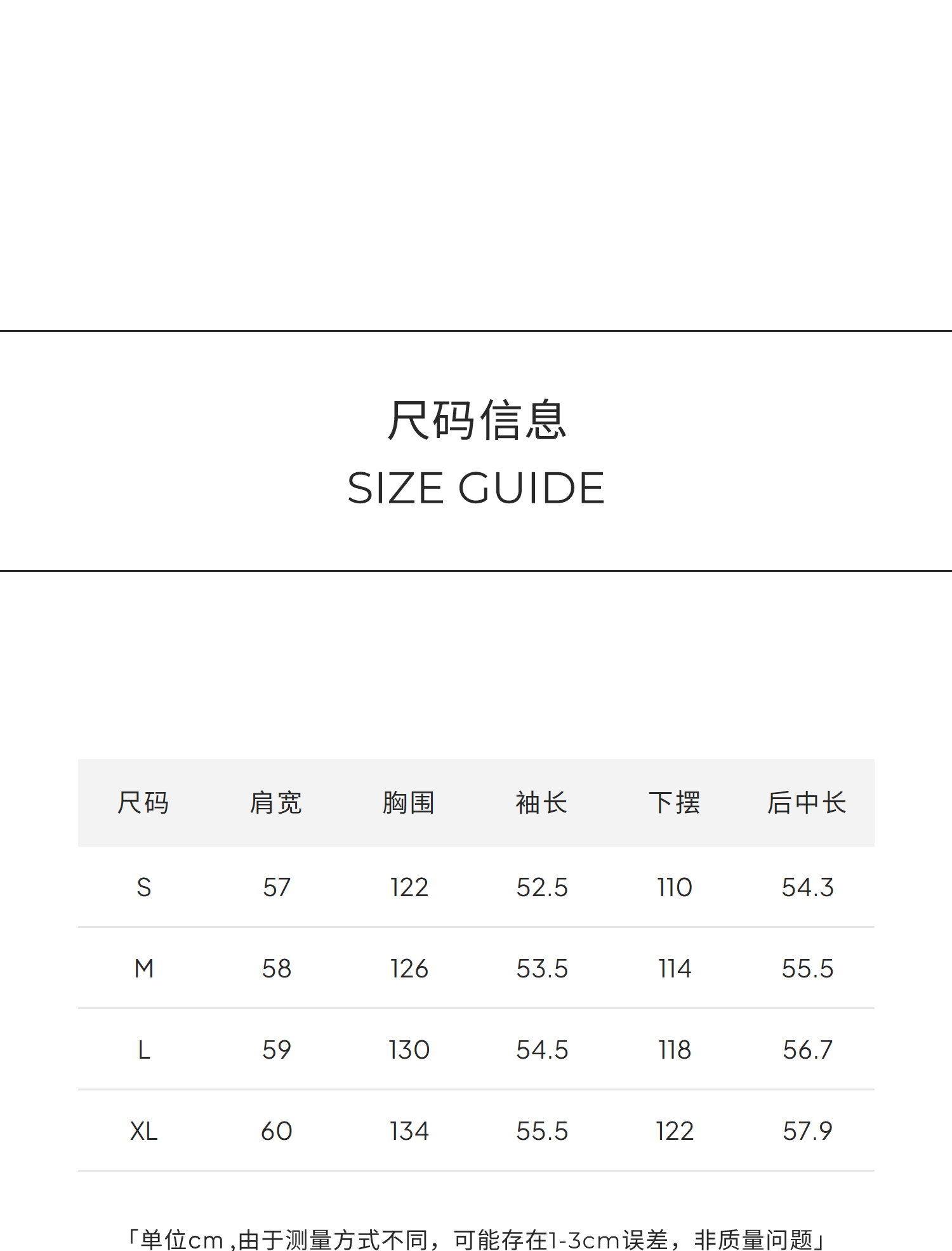This screenshot has height=1251, width=952.
Task: Click the XL size row label
Action: pyautogui.click(x=144, y=1131)
